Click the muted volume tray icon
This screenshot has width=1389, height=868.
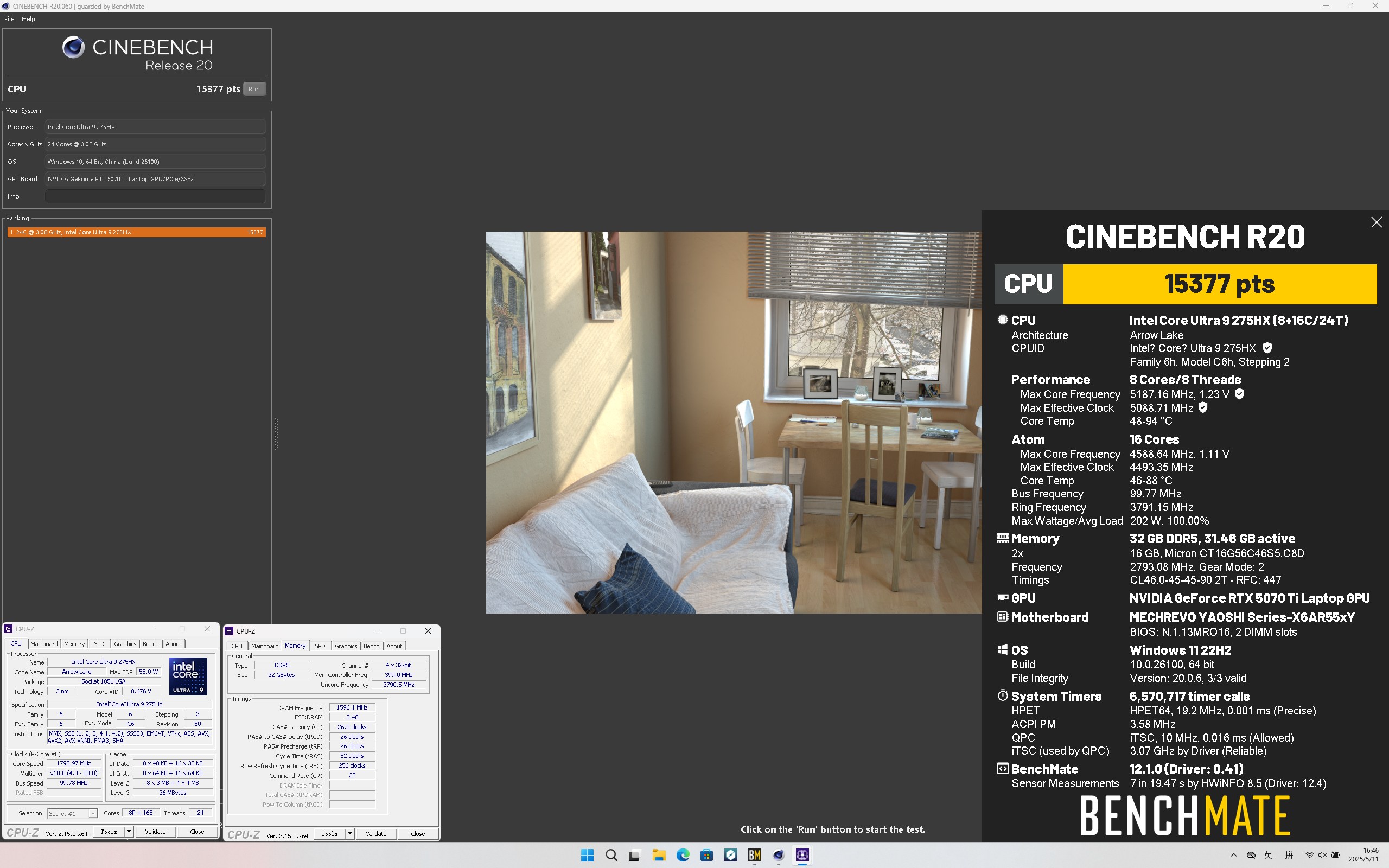1322,856
